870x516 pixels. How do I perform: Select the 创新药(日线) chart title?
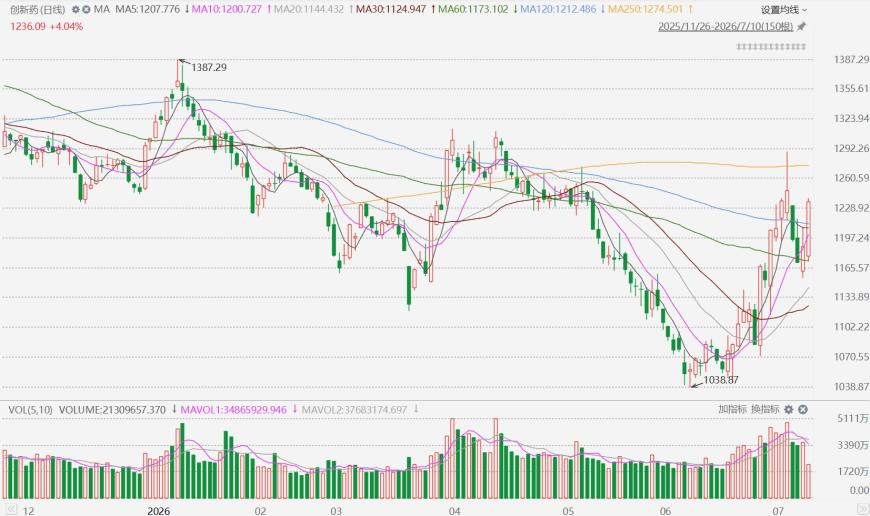[x=37, y=9]
